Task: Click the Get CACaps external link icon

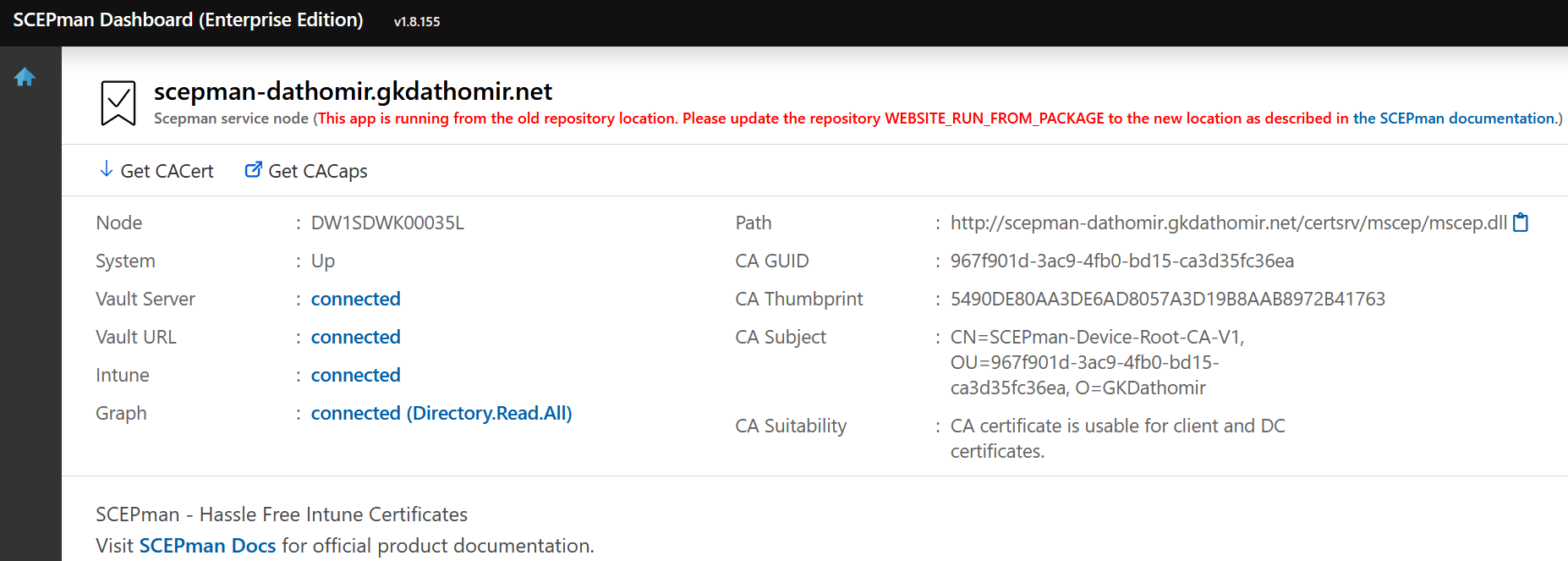Action: coord(253,169)
